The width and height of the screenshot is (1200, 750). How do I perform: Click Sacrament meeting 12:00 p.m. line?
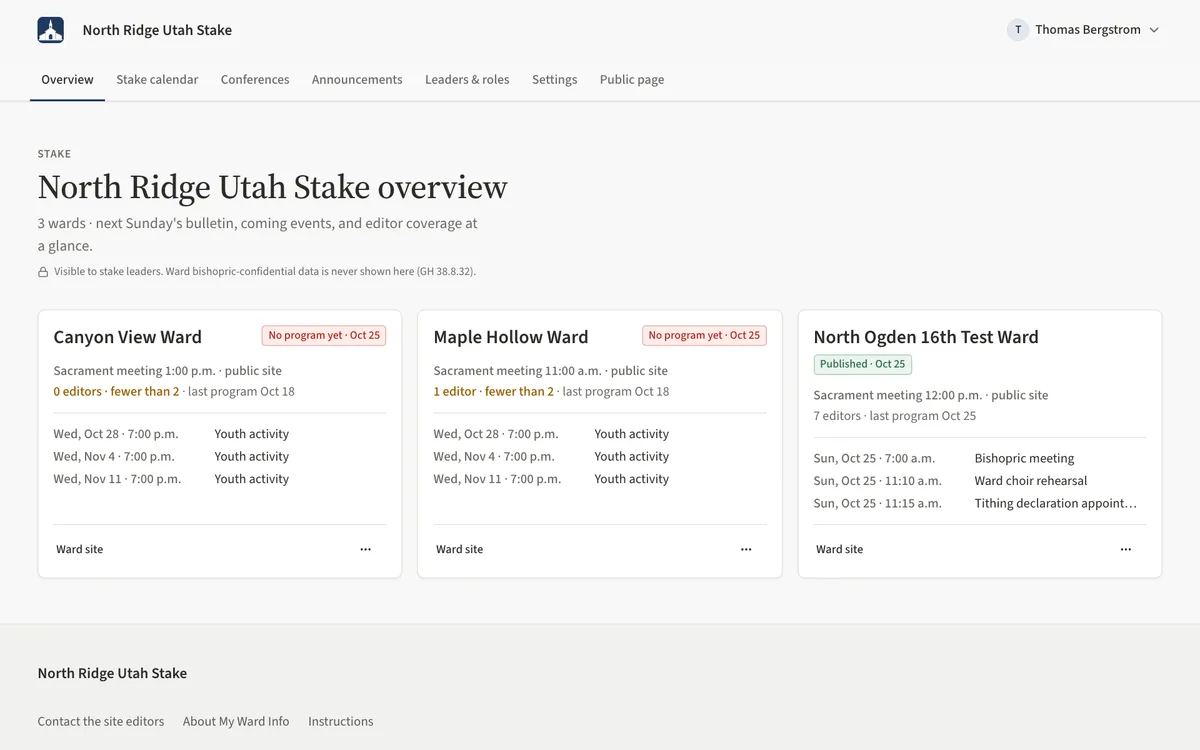coord(931,395)
